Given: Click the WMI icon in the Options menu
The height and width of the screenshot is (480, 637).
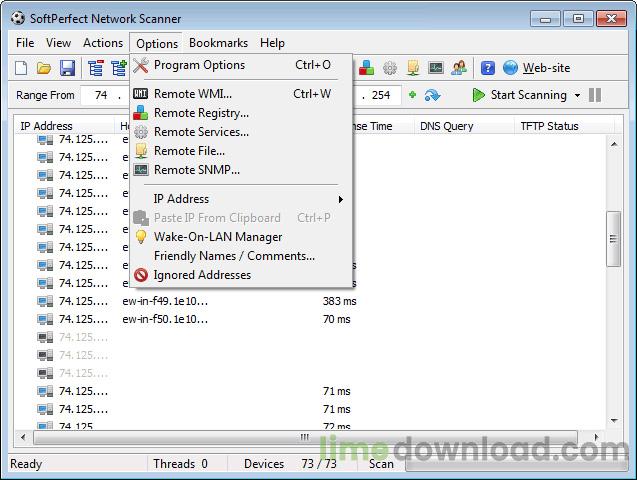Looking at the screenshot, I should coord(141,94).
